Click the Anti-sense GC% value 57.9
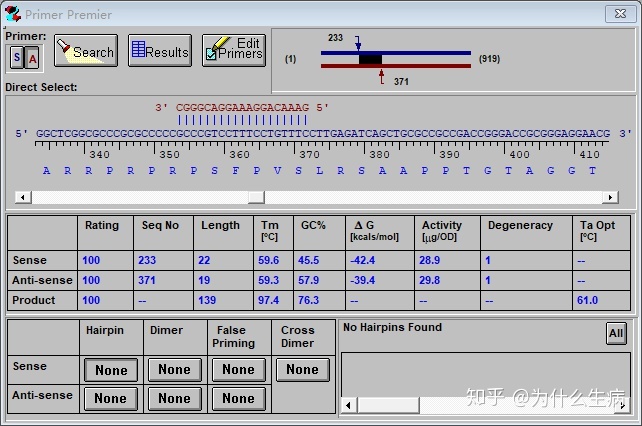The image size is (642, 426). click(x=309, y=280)
